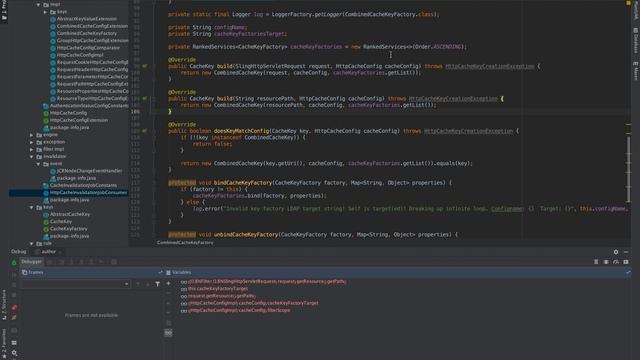
Task: Open the debug layout settings icon
Action: (14, 342)
